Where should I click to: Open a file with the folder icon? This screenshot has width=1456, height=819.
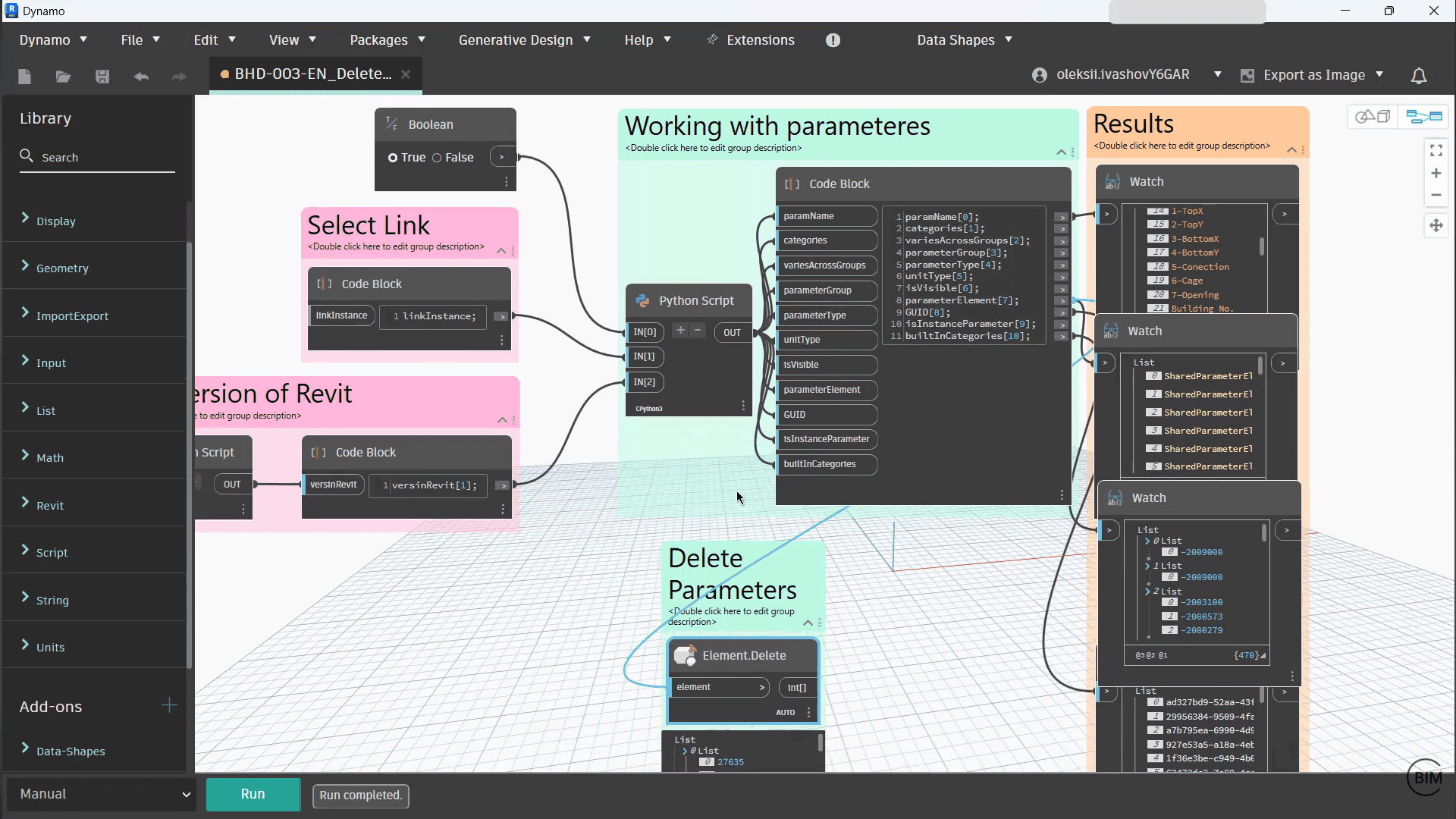(x=63, y=76)
